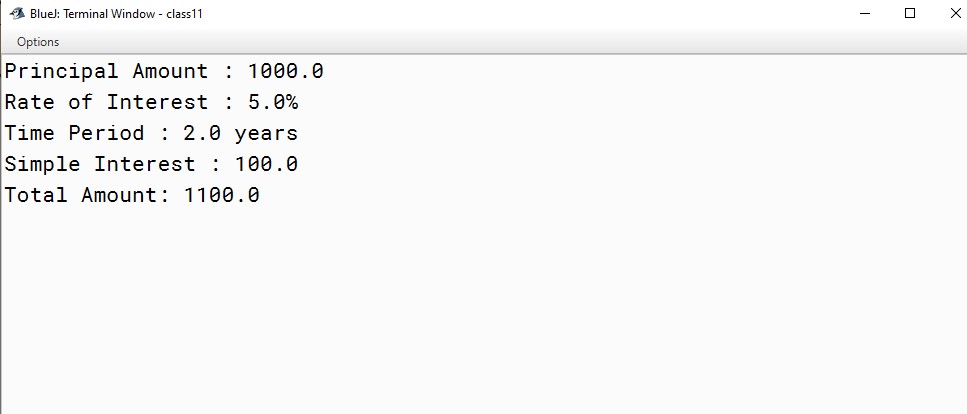Open the Options menu
967x414 pixels.
(x=38, y=42)
